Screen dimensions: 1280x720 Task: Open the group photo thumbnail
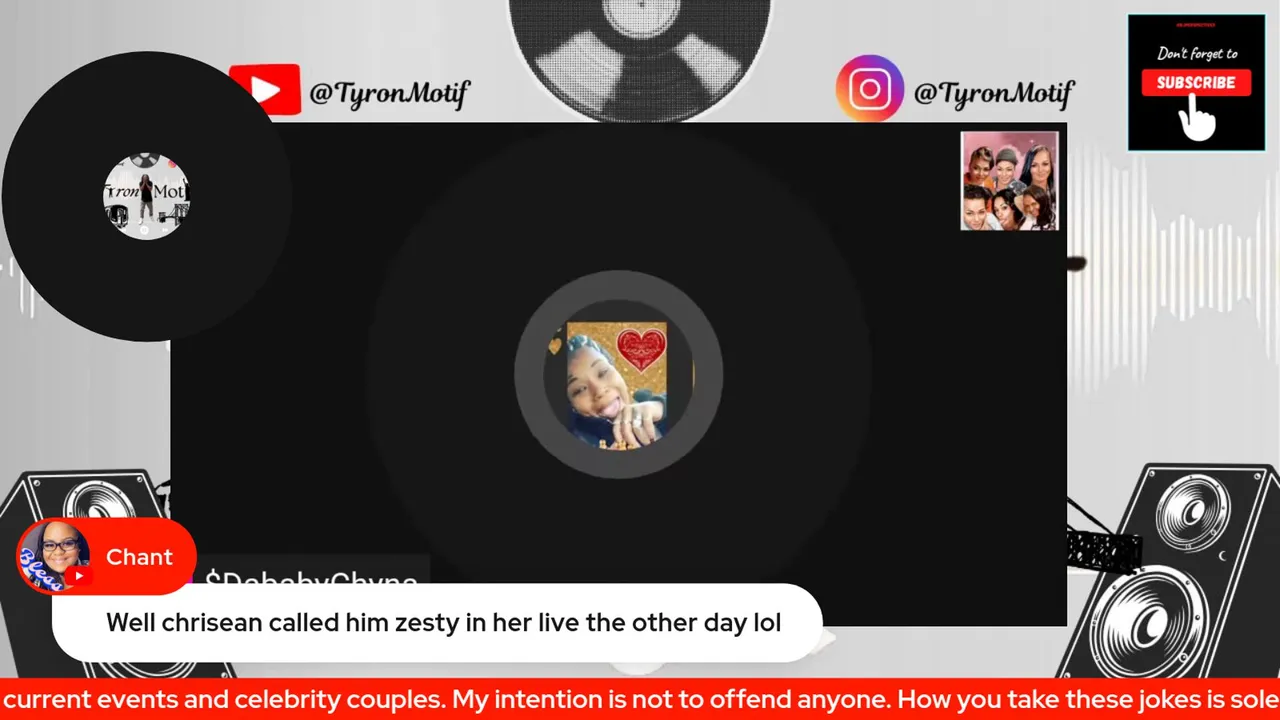click(x=1009, y=181)
